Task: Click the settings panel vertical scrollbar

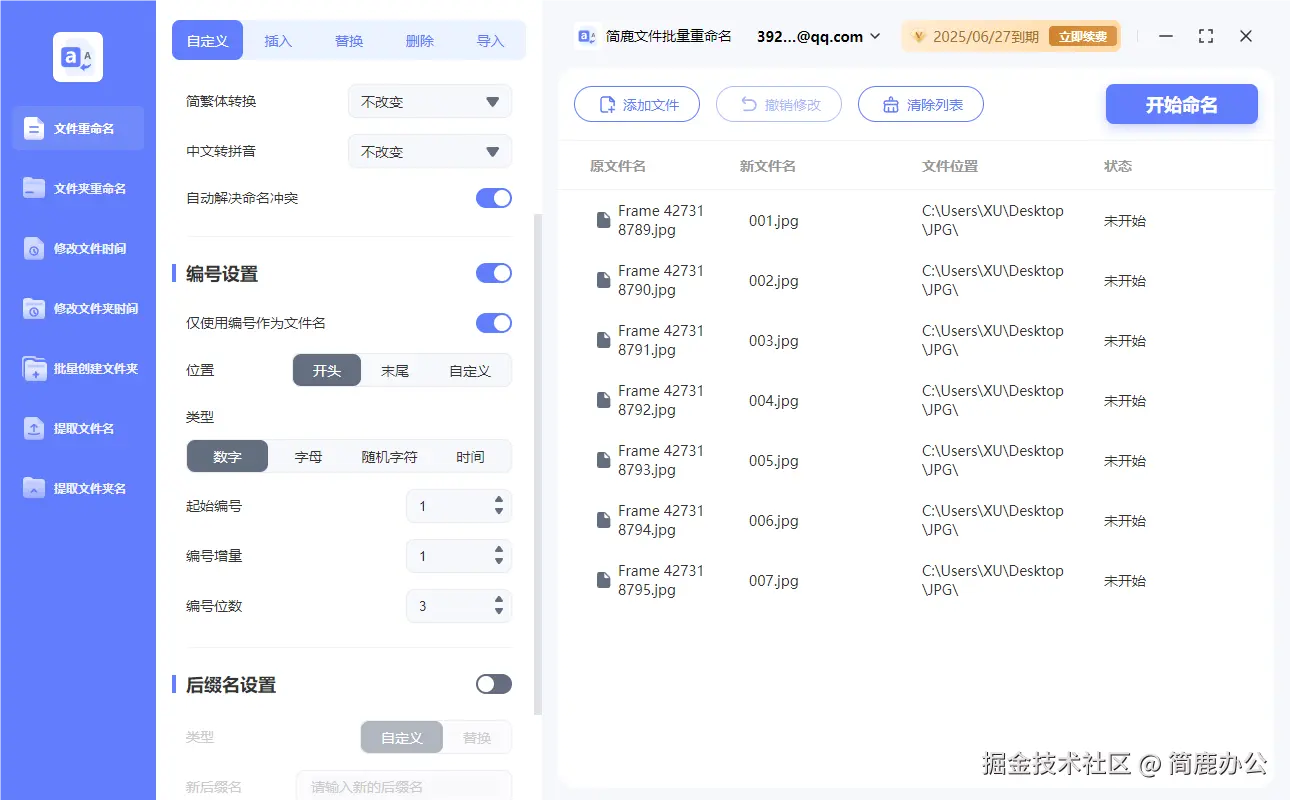Action: click(538, 463)
